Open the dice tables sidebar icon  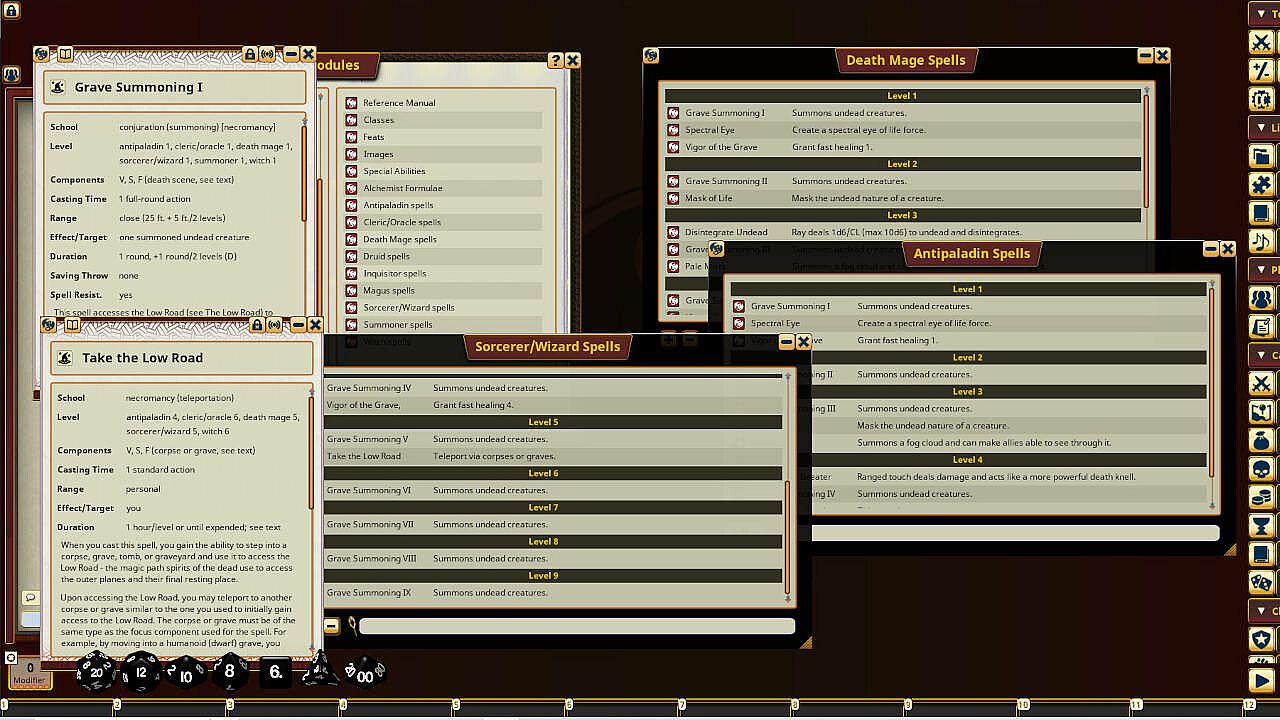(1261, 582)
